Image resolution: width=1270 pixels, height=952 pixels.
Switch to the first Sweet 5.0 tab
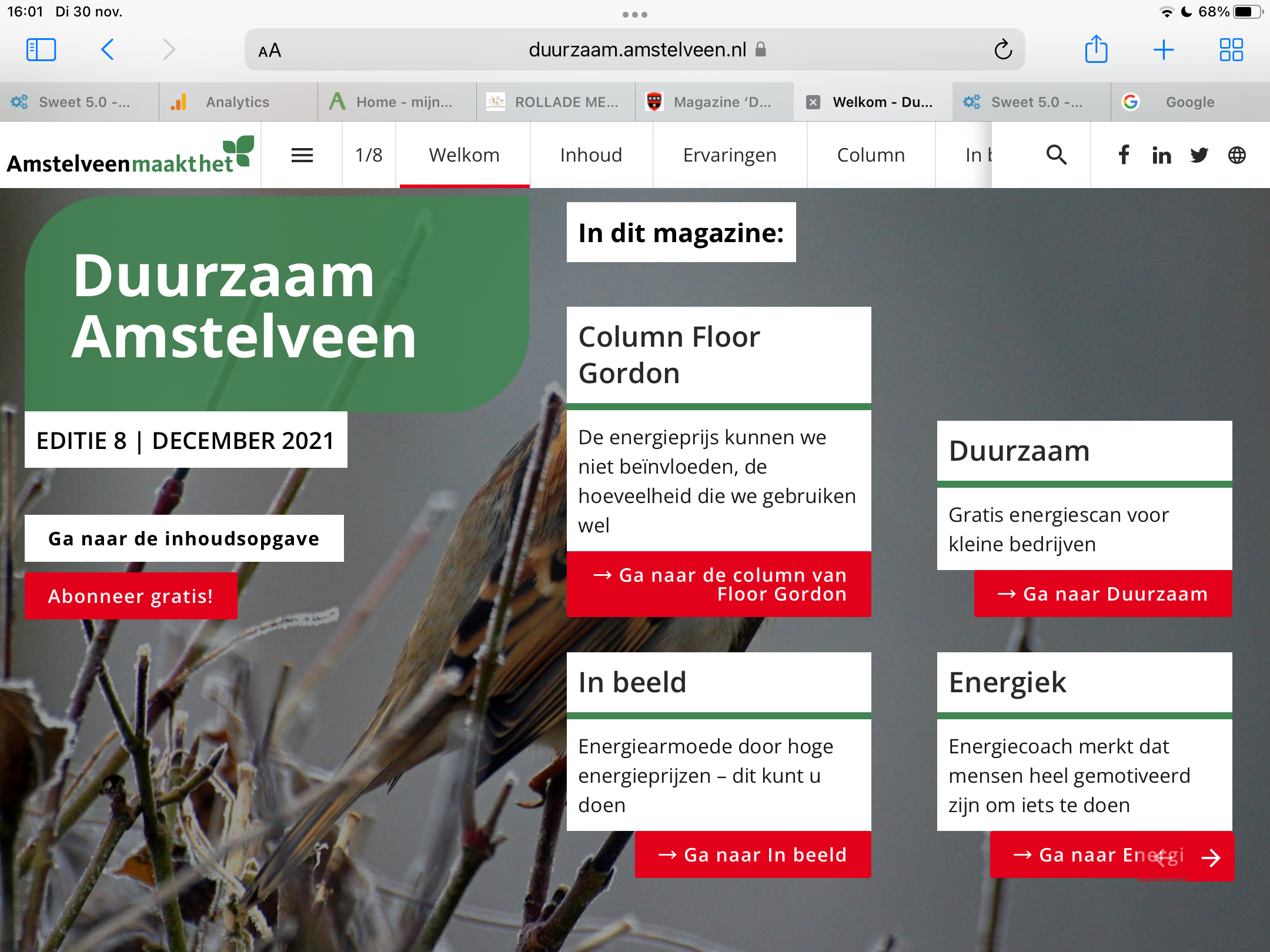click(x=79, y=102)
